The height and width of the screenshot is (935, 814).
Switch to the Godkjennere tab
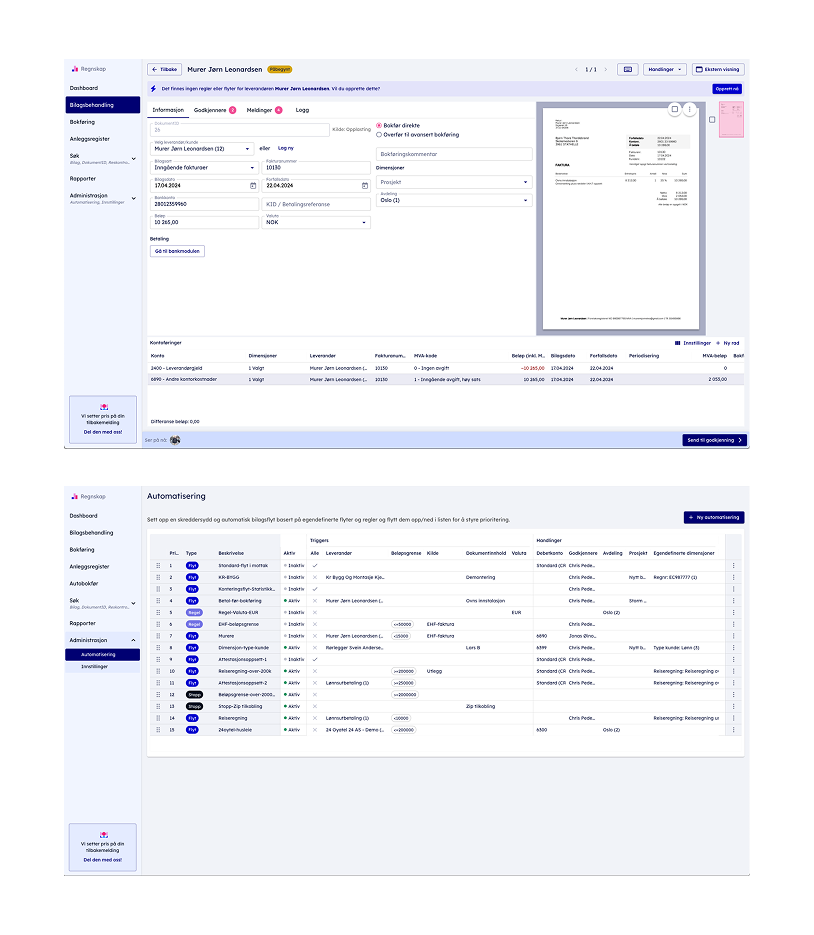click(215, 110)
